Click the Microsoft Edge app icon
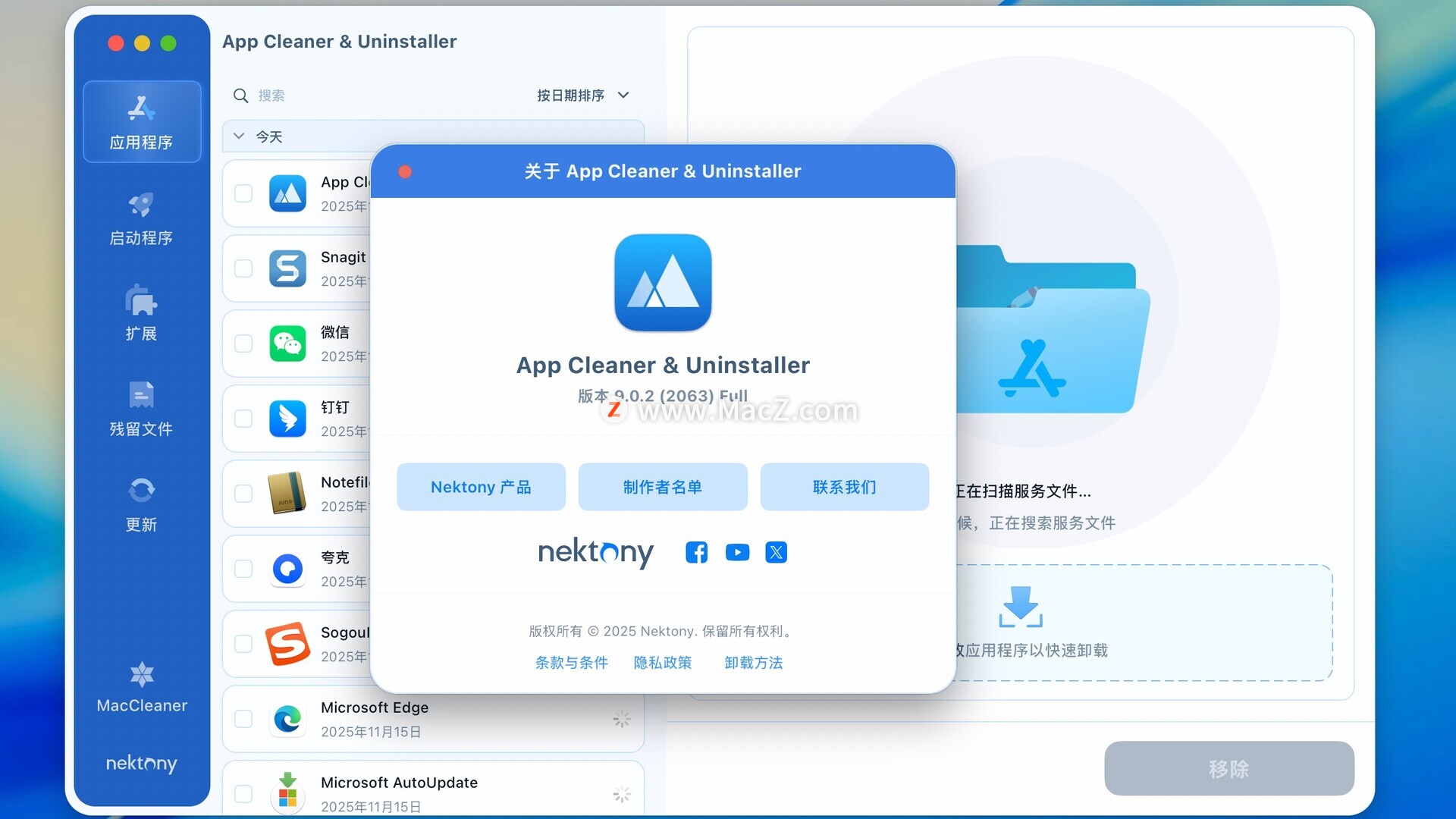Screen dimensions: 1456x819 point(287,719)
